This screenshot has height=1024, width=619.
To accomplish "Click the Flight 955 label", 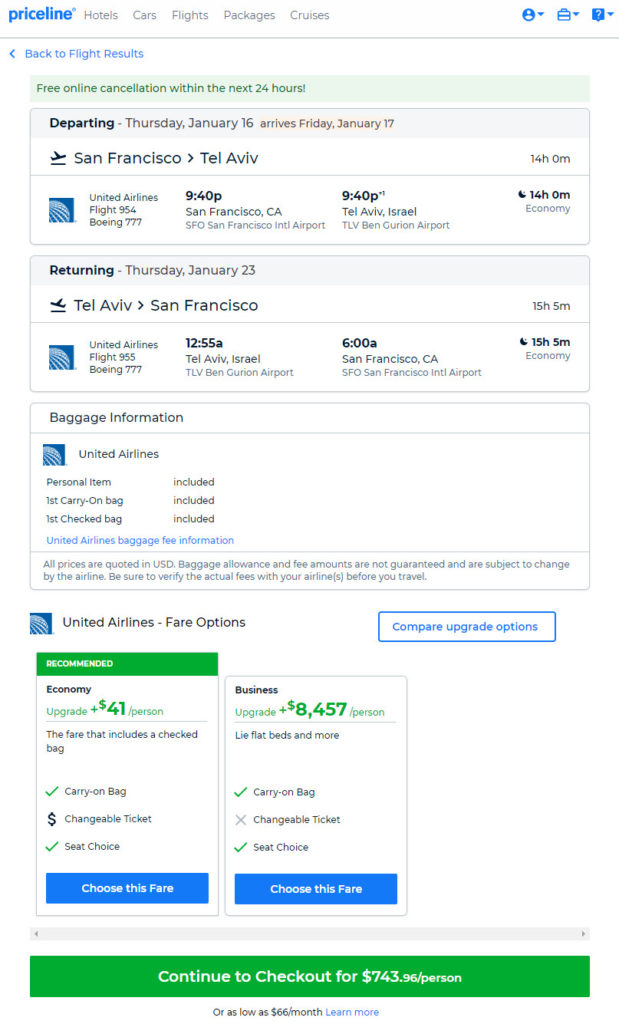I will [112, 357].
